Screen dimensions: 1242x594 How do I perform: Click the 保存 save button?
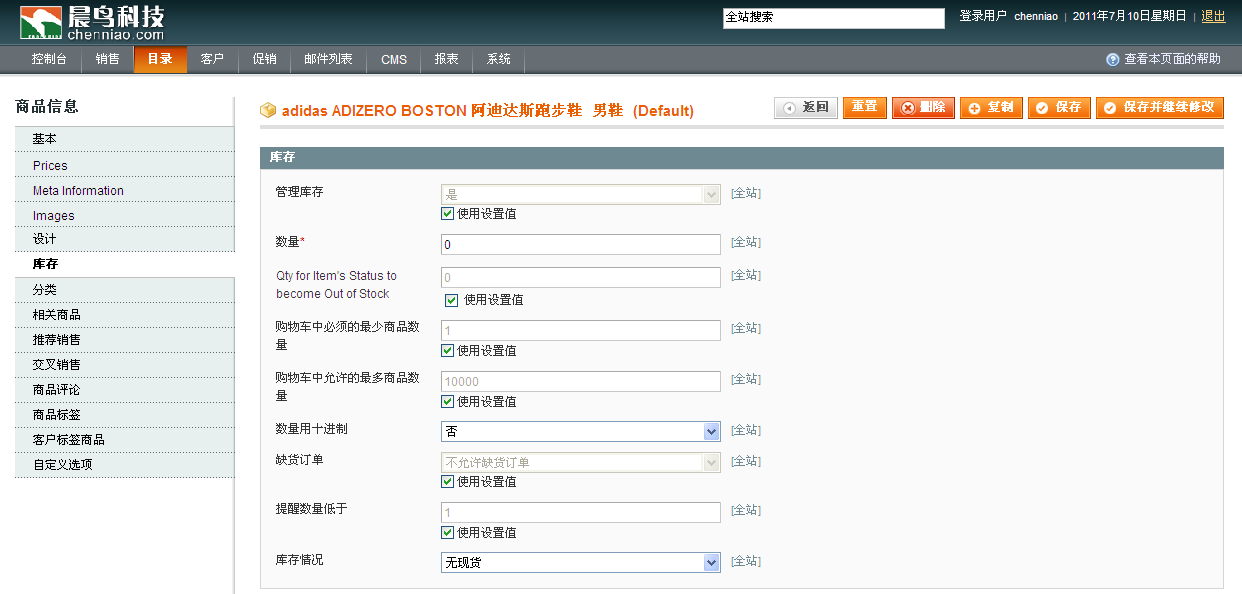[x=1059, y=108]
